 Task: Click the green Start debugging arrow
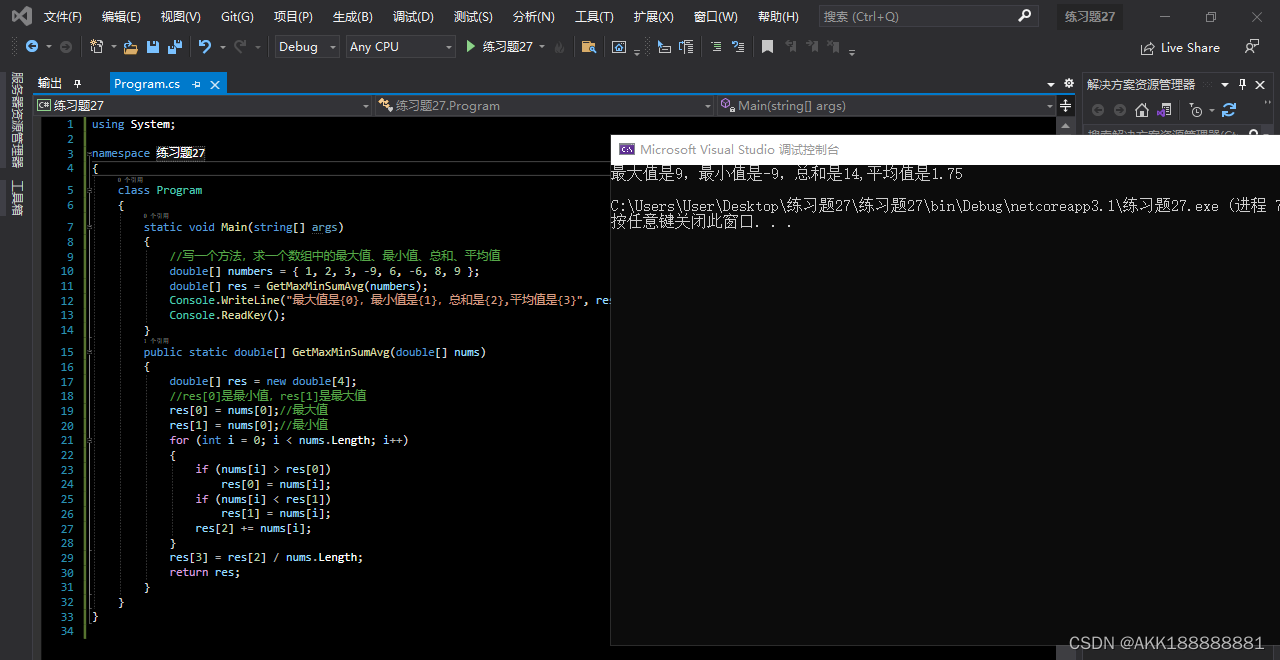point(471,47)
